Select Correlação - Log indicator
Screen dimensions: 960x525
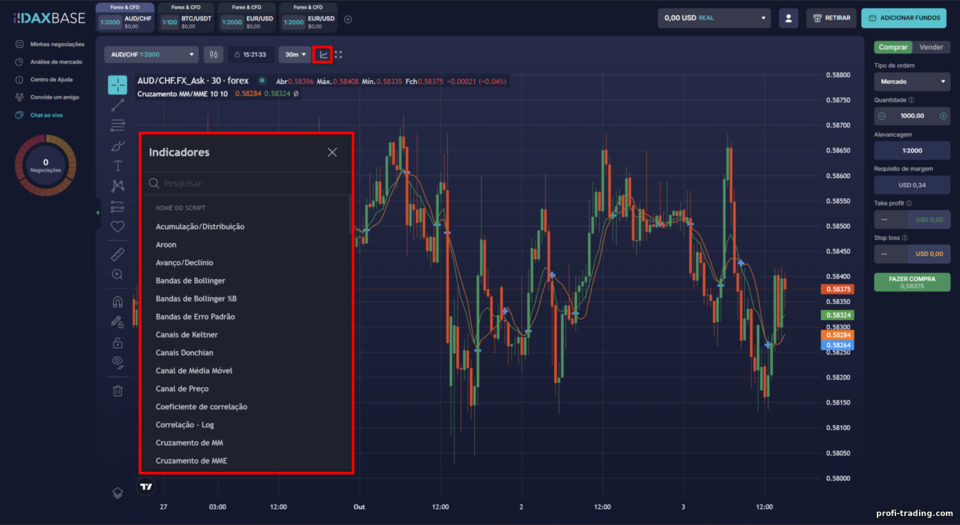185,425
